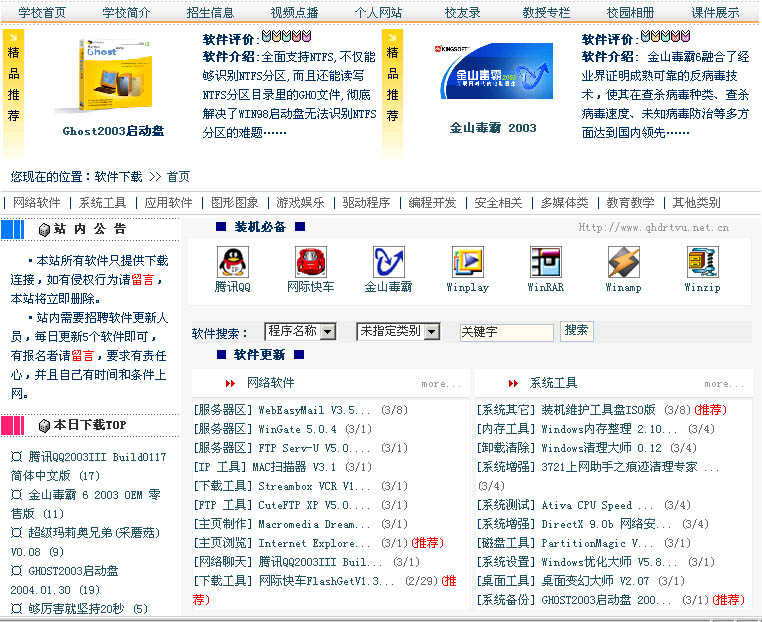Click 首页 breadcrumb link
762x622 pixels.
[x=178, y=176]
